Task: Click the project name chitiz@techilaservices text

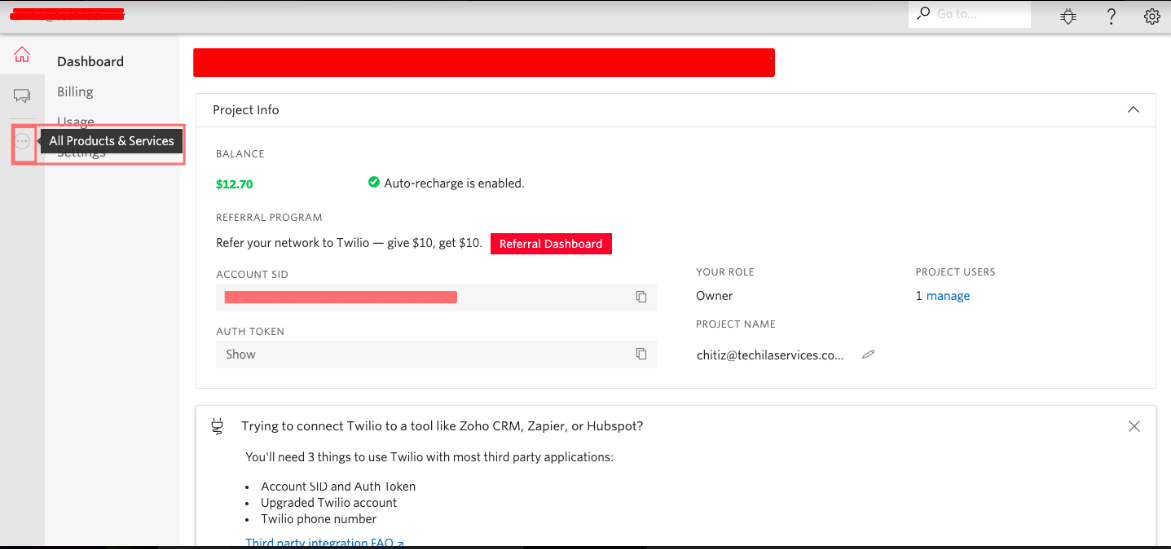Action: point(770,356)
